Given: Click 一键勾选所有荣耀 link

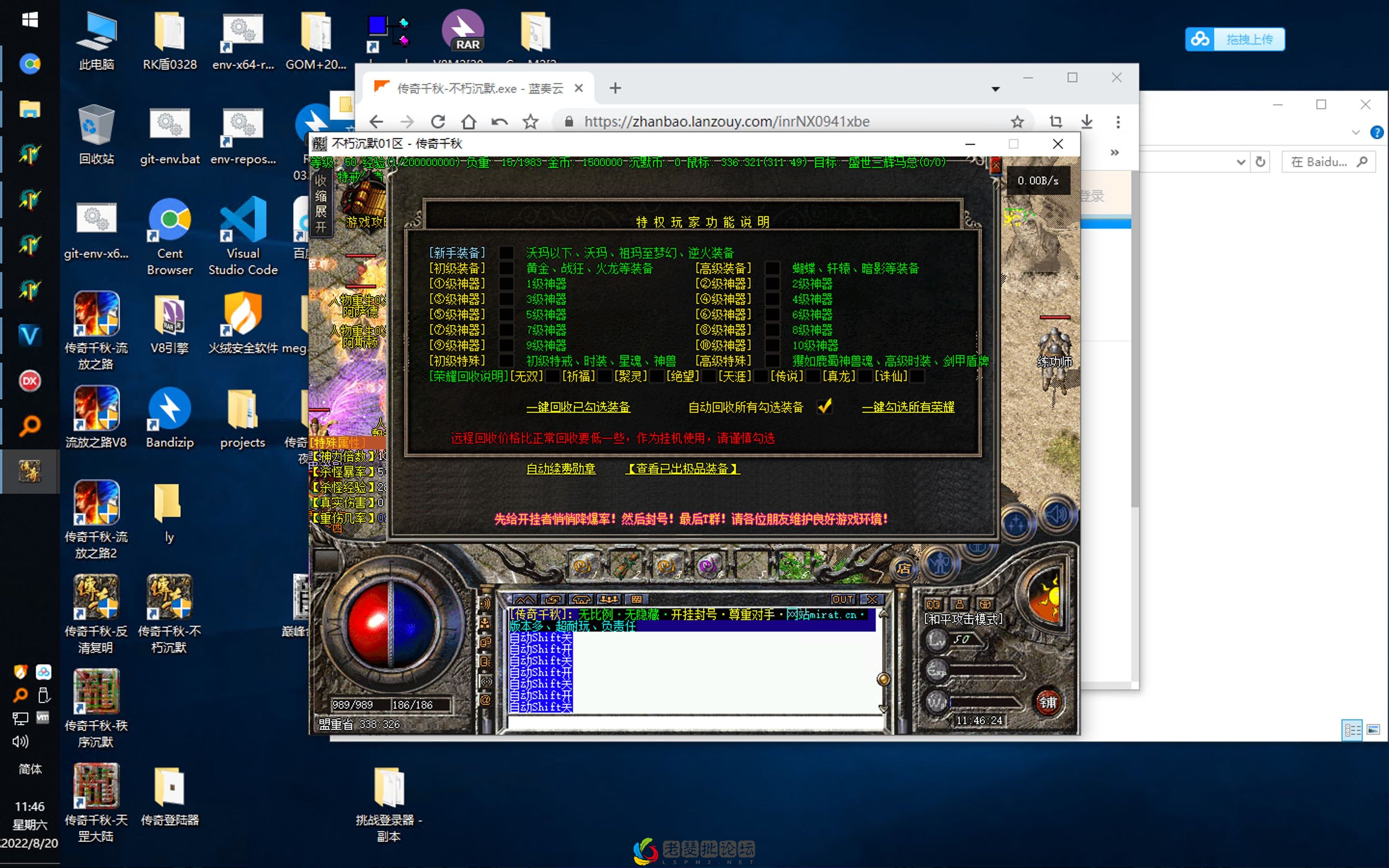Looking at the screenshot, I should click(x=908, y=407).
